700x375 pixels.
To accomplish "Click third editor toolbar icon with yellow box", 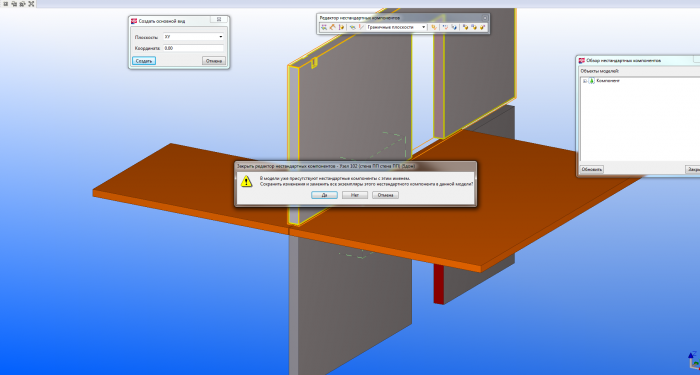I will point(342,27).
